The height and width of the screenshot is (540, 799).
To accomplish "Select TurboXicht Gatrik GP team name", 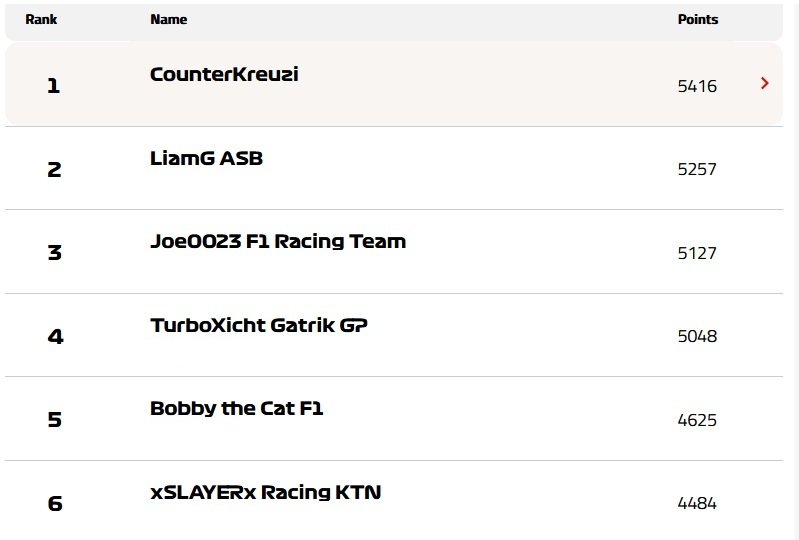I will point(258,325).
